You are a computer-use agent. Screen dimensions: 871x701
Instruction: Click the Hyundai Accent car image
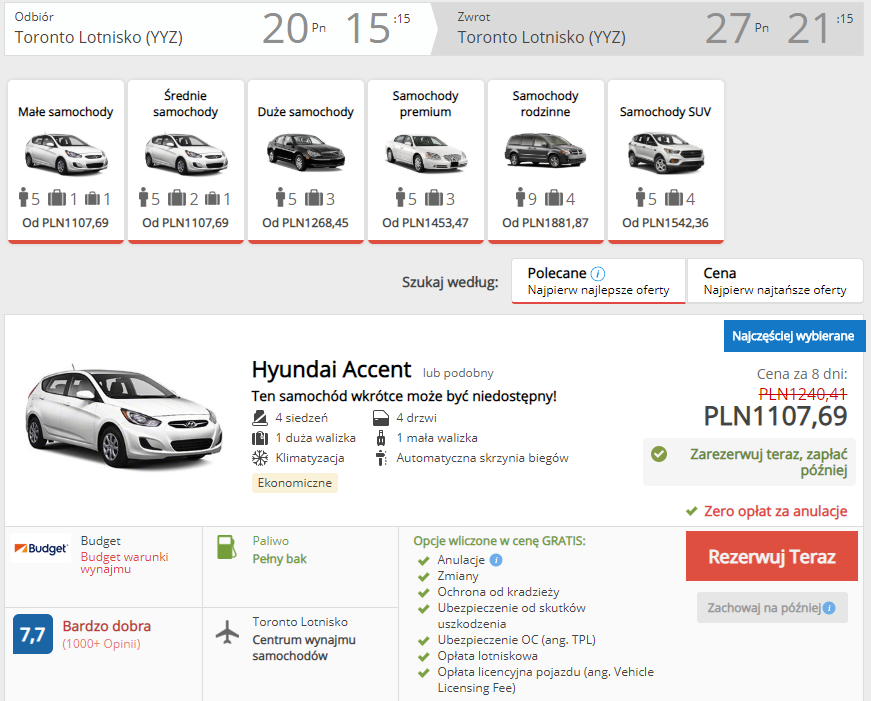(123, 417)
